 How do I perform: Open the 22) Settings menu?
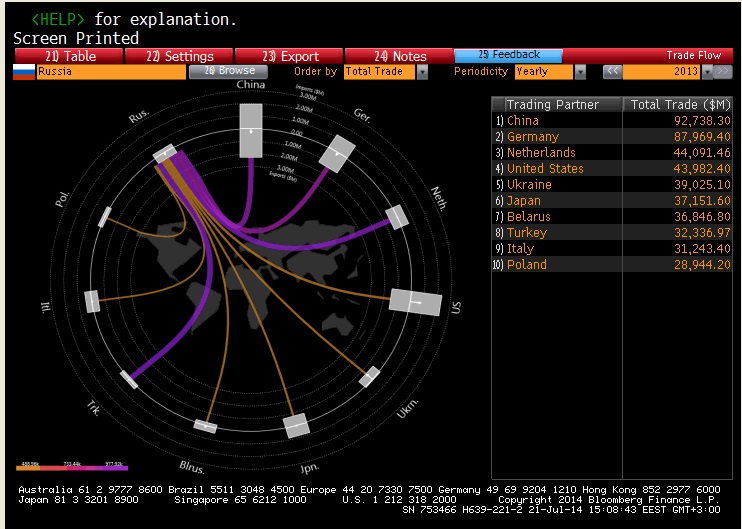pyautogui.click(x=179, y=56)
